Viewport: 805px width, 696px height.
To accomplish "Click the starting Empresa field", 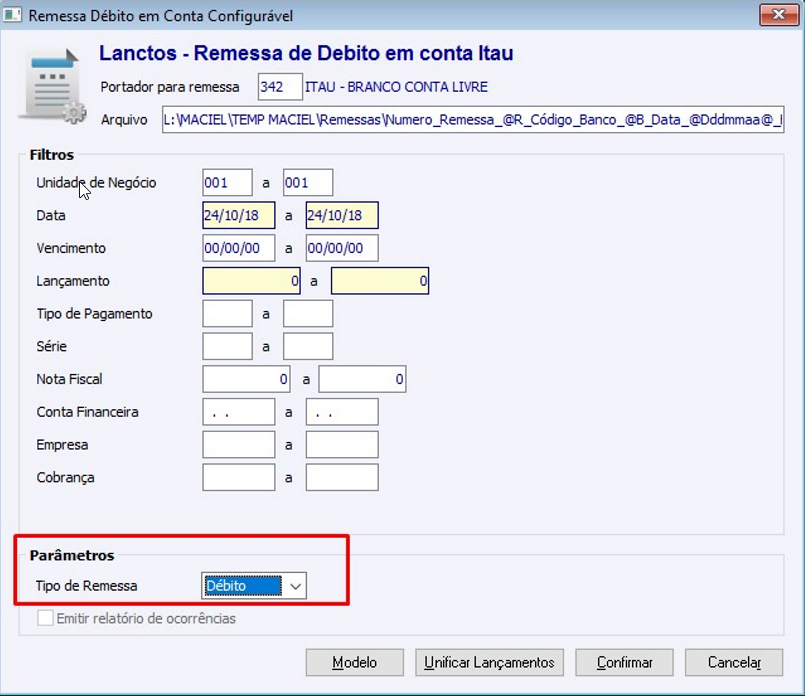I will 239,444.
